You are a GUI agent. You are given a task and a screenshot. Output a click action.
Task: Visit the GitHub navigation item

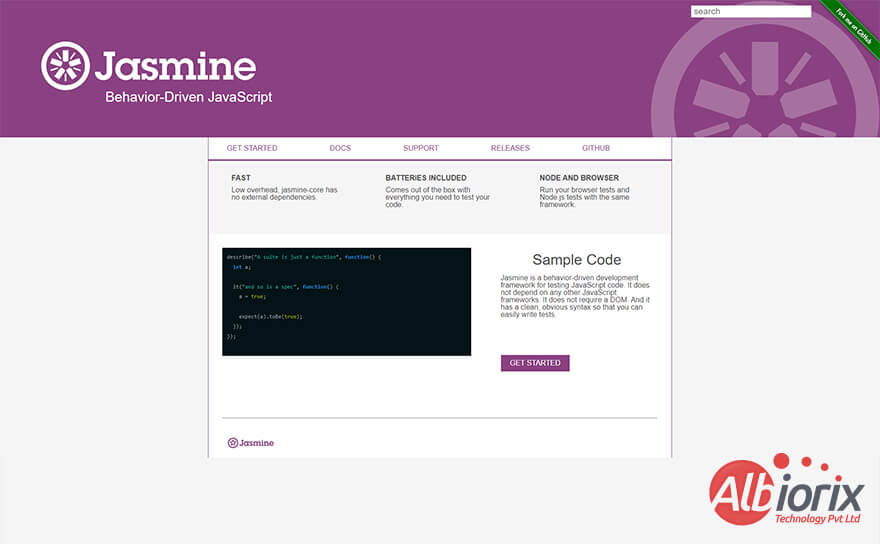596,148
